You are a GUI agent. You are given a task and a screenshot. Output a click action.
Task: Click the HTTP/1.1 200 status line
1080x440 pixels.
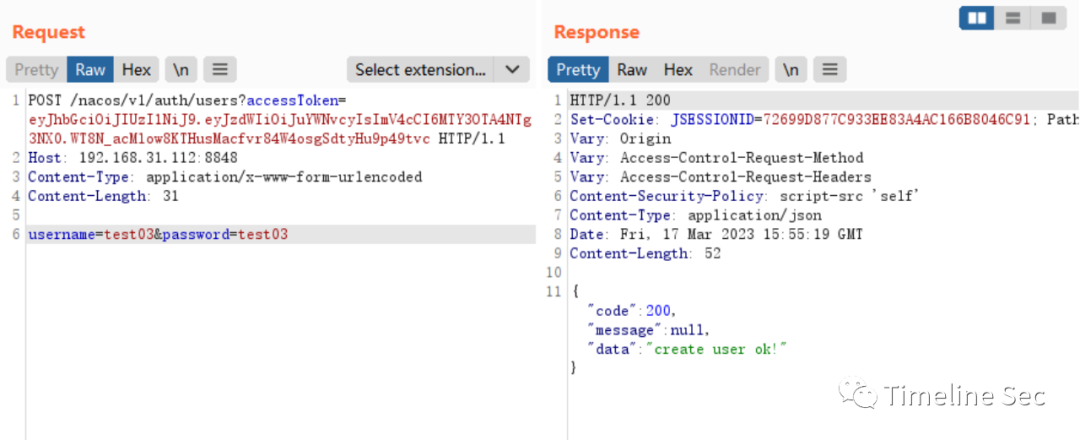pyautogui.click(x=620, y=101)
